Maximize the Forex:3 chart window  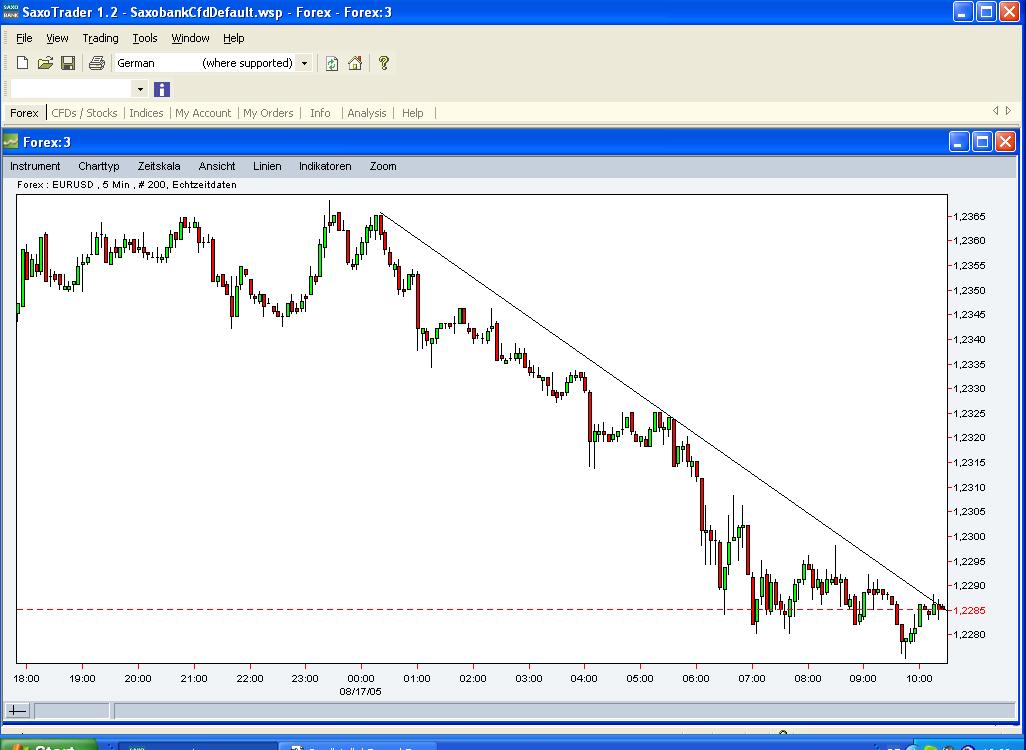click(982, 141)
